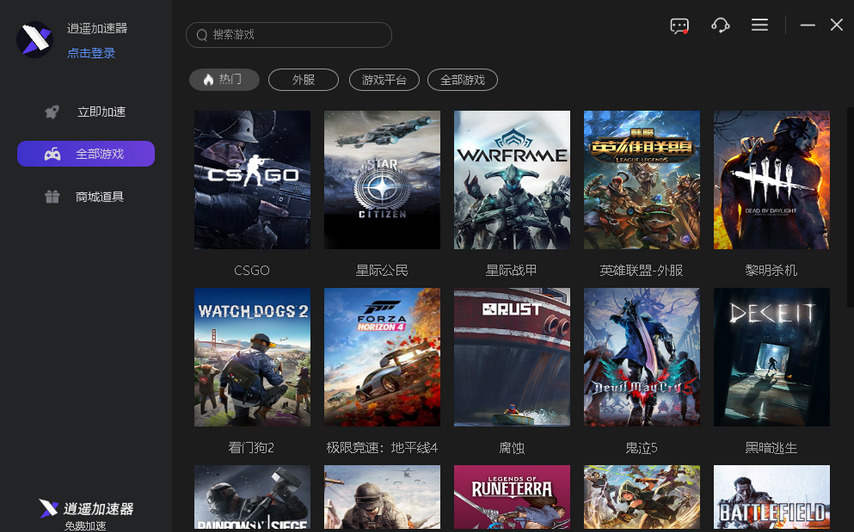Image resolution: width=854 pixels, height=532 pixels.
Task: Click the 逍遥加速器 logo avatar
Action: pos(35,40)
